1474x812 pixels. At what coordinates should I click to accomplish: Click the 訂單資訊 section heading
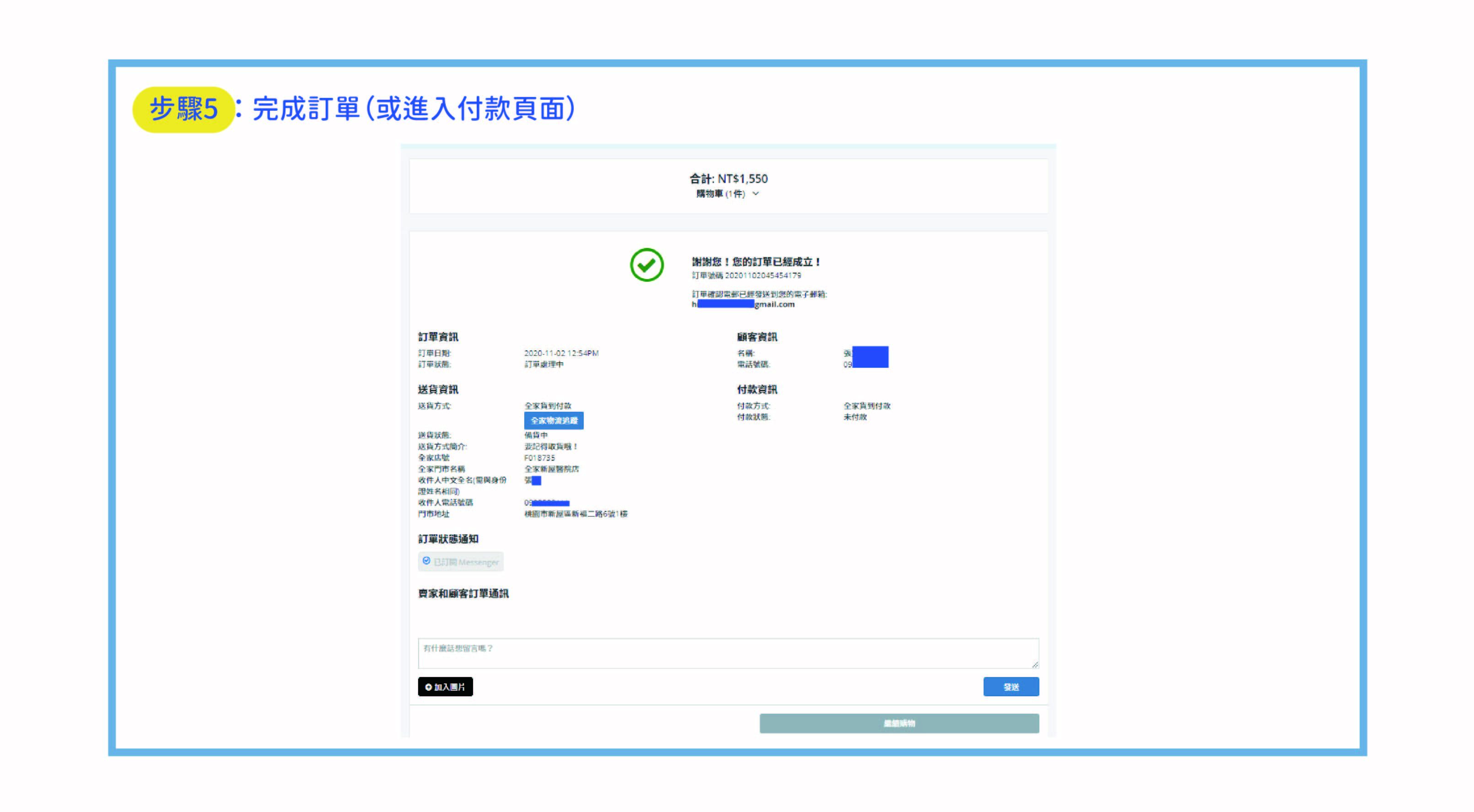click(x=438, y=337)
